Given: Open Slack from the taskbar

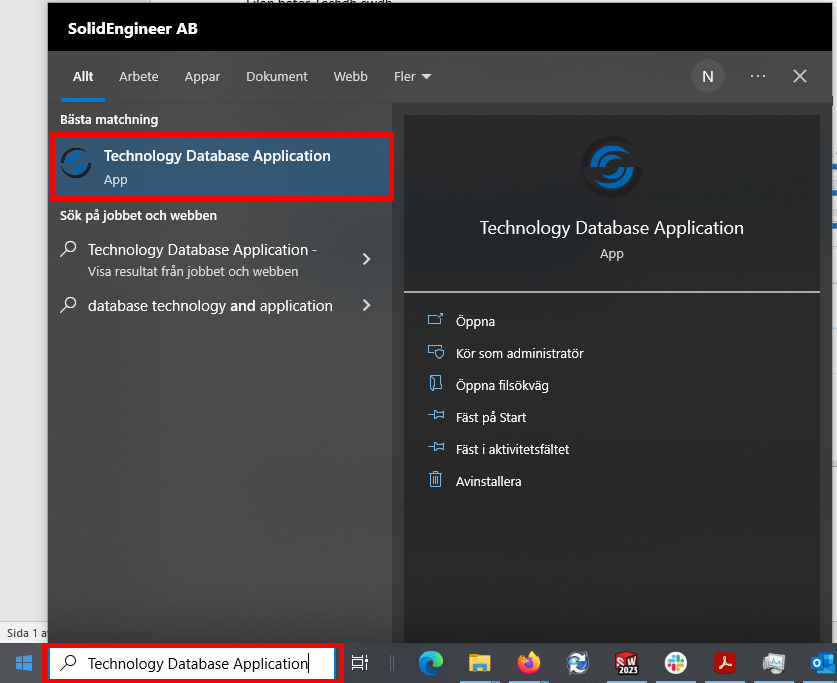Looking at the screenshot, I should [x=676, y=663].
